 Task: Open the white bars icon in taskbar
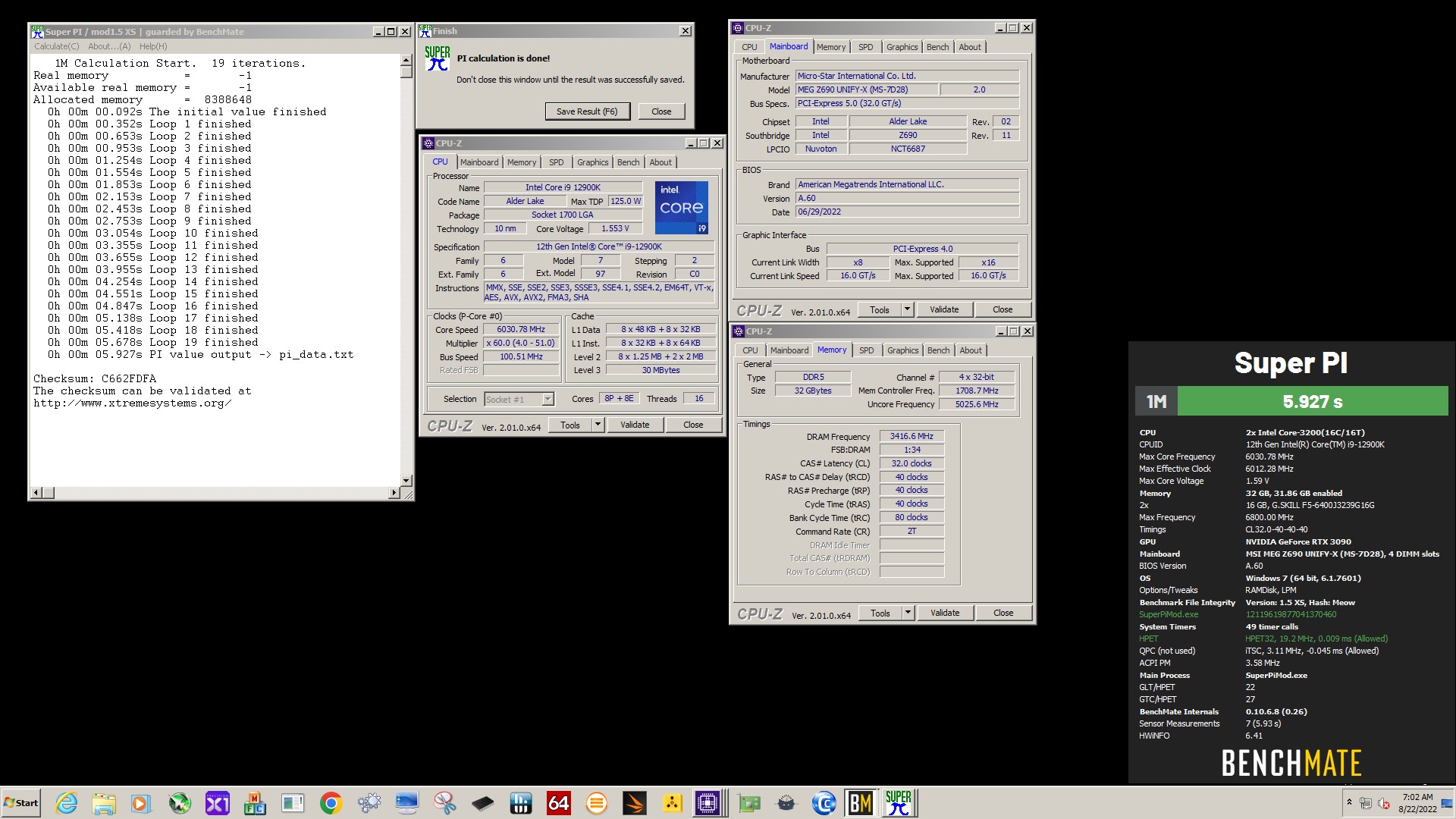[x=521, y=803]
